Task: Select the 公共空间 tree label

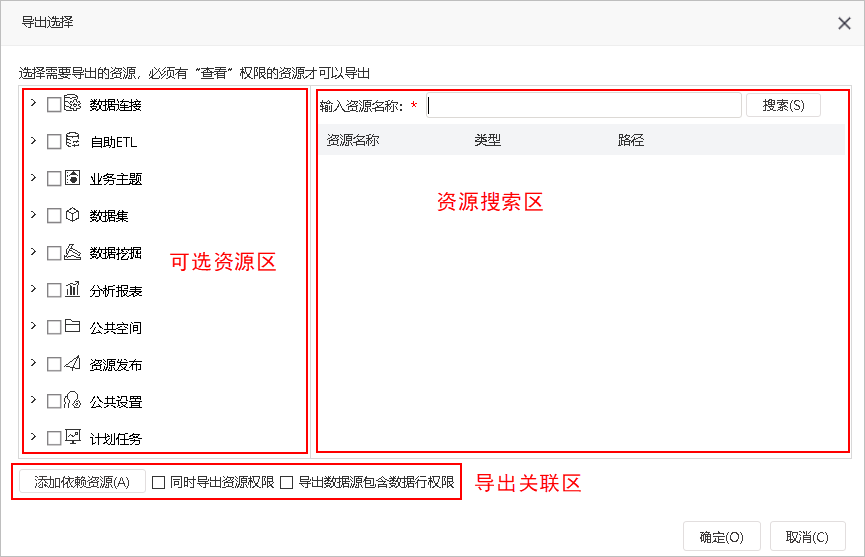Action: click(x=116, y=328)
